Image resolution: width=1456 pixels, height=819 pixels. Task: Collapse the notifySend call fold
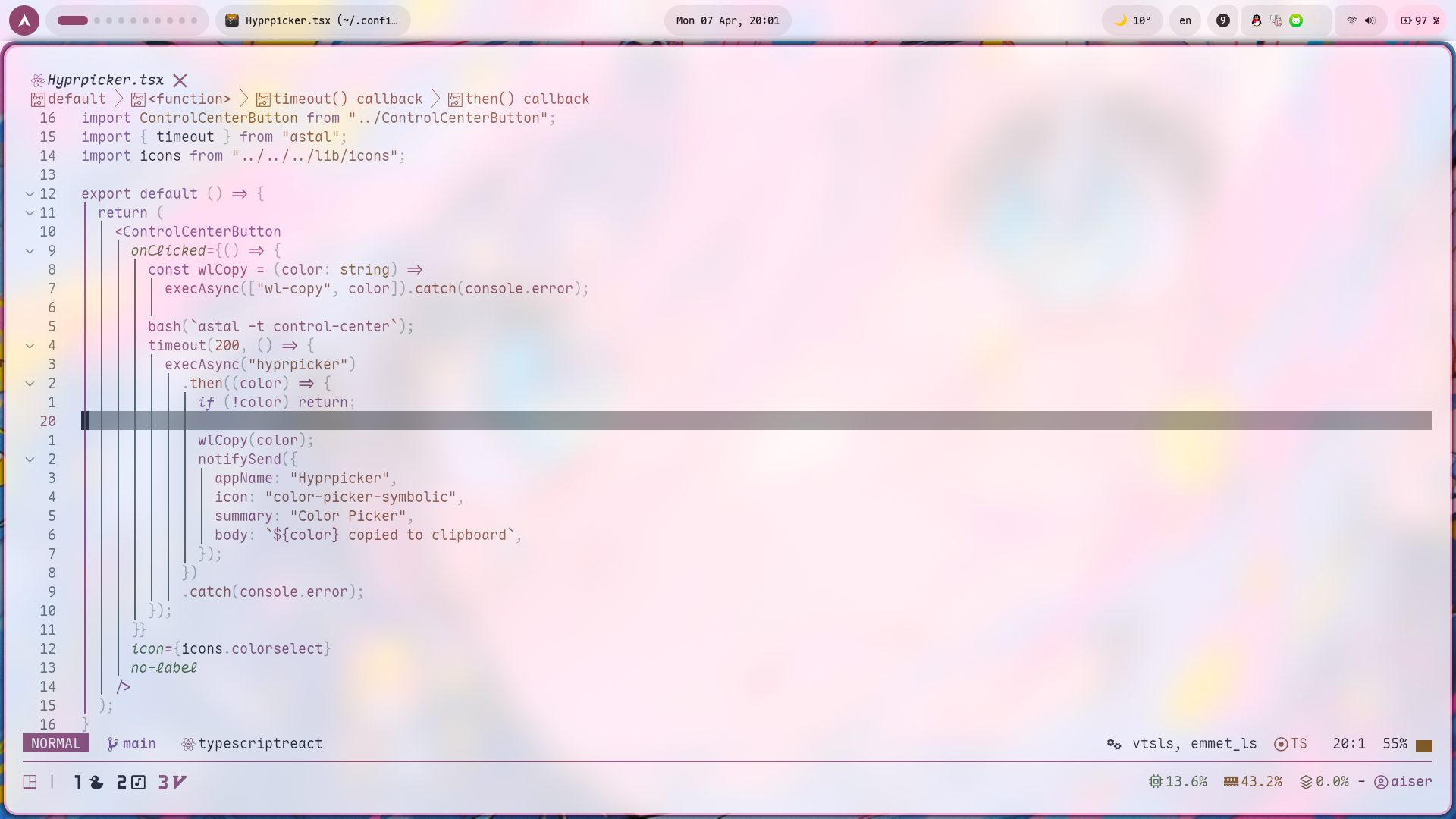click(x=30, y=460)
